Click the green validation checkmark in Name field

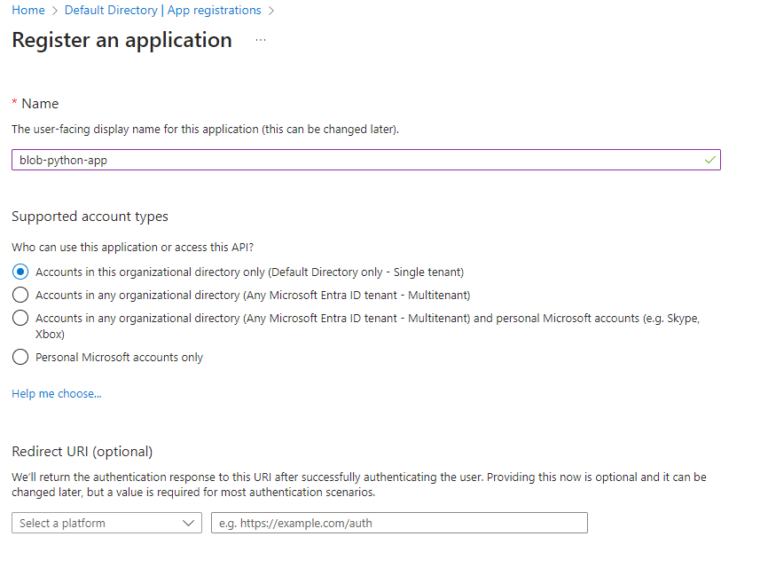710,160
